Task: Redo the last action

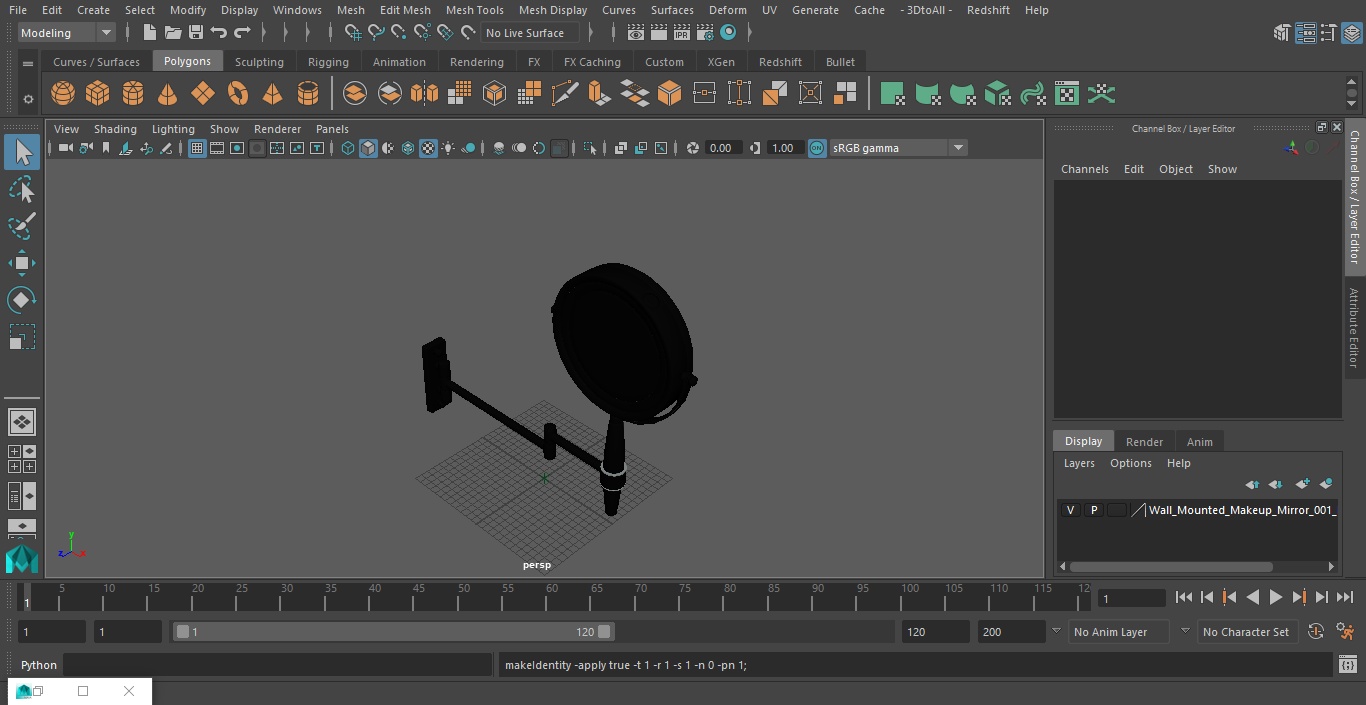Action: (x=242, y=33)
